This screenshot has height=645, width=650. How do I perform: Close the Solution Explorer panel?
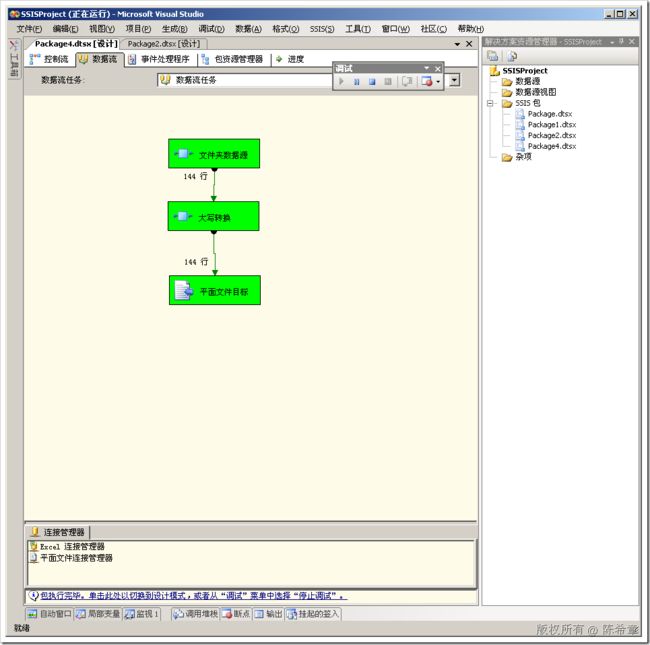(631, 41)
